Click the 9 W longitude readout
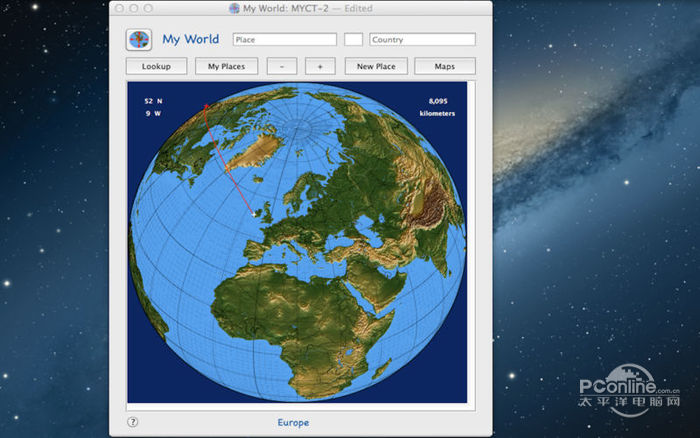Screen dimensions: 700x438 click(153, 113)
